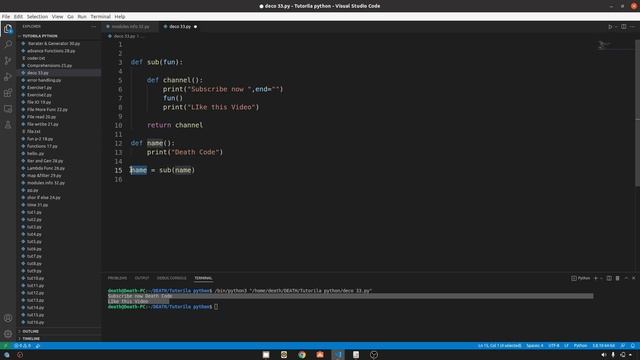The width and height of the screenshot is (640, 360).
Task: Open the Help menu
Action: [x=120, y=17]
